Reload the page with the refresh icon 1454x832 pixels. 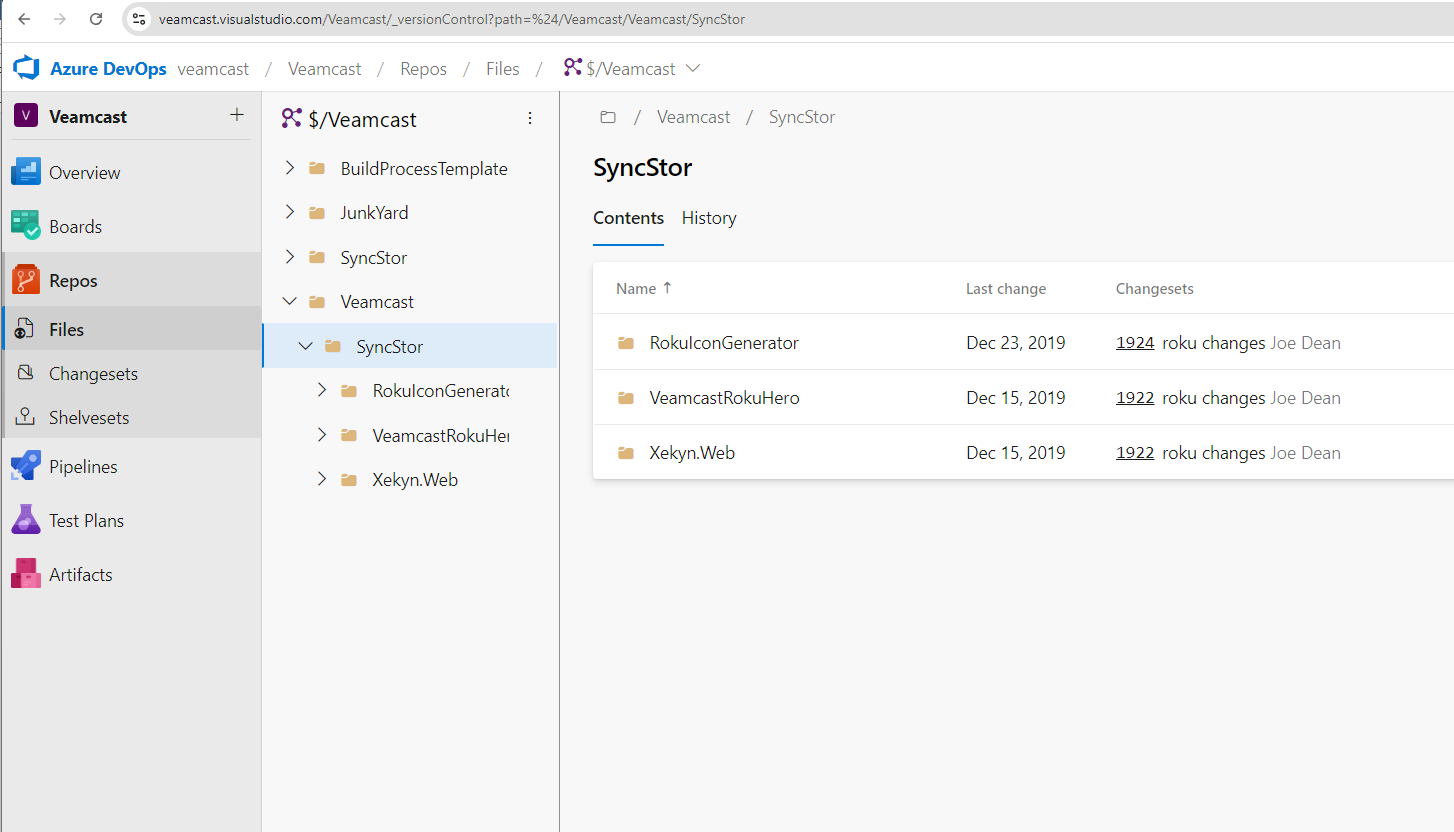tap(96, 19)
